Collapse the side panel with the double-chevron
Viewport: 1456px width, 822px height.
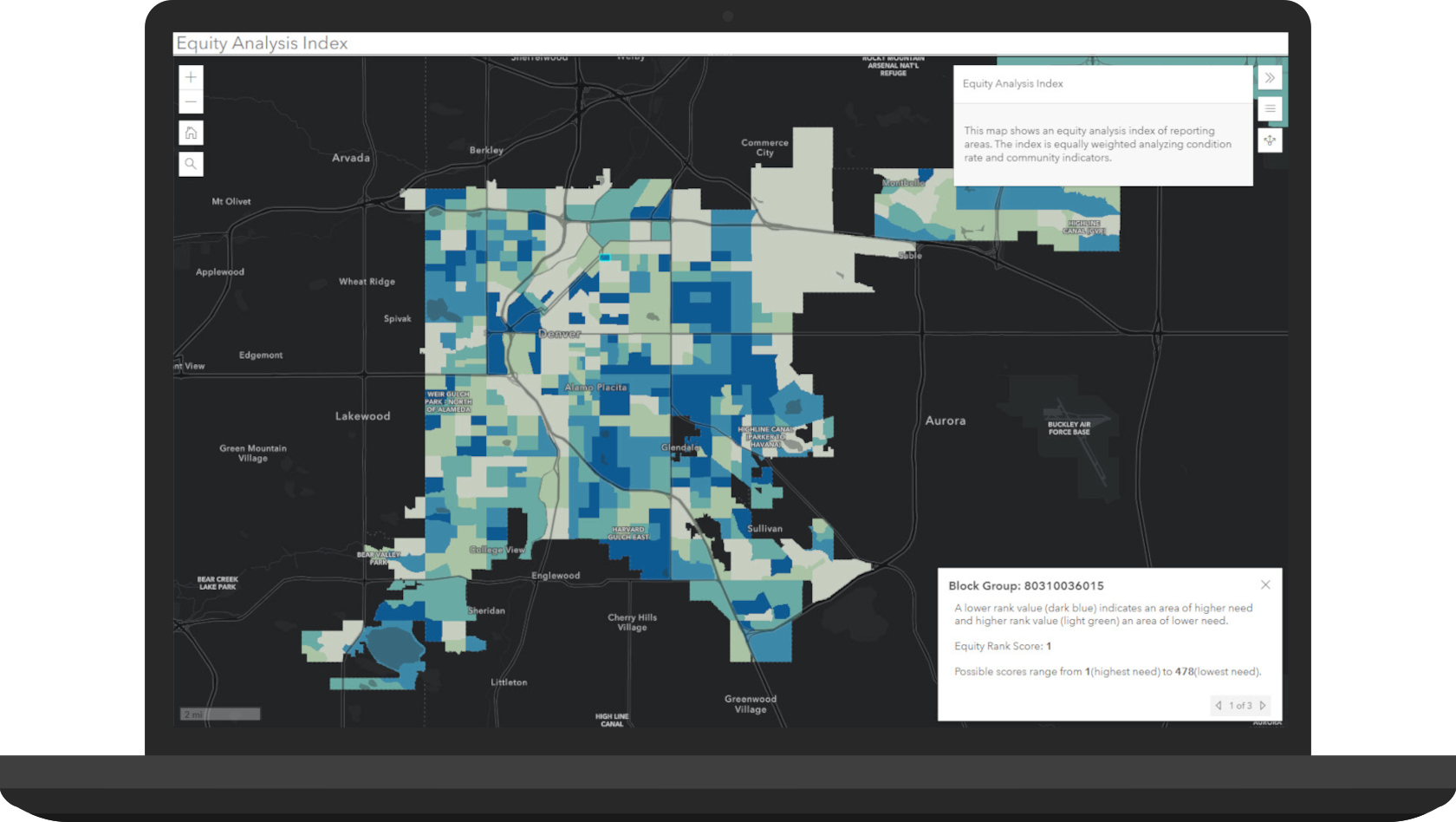tap(1270, 77)
